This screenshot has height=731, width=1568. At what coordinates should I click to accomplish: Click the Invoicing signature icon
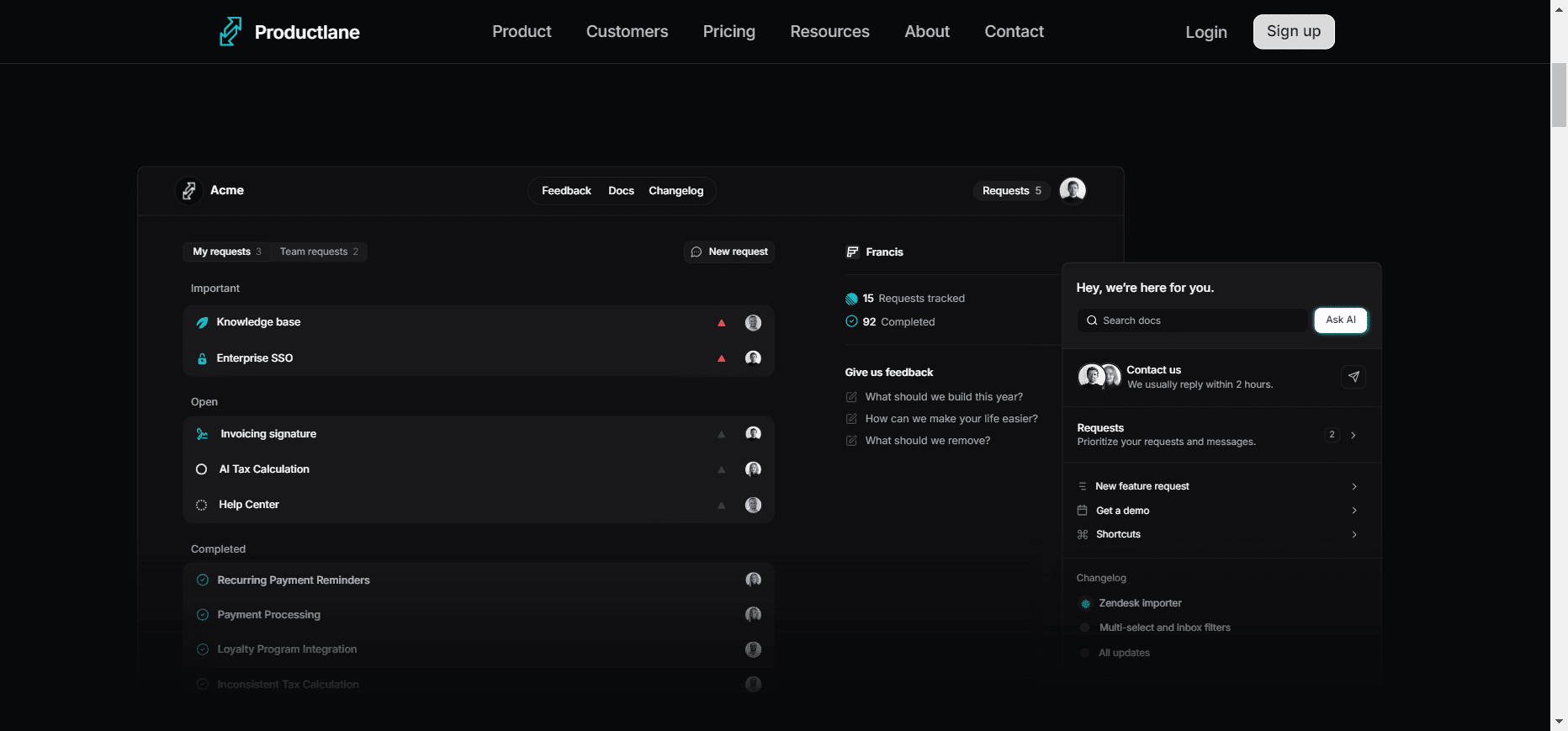[x=202, y=434]
